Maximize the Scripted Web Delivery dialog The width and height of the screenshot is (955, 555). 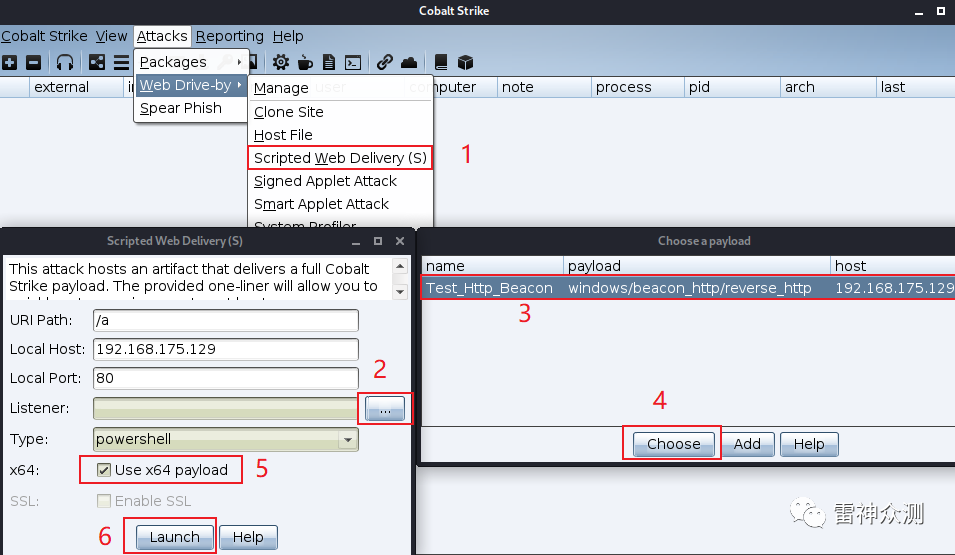(x=378, y=241)
